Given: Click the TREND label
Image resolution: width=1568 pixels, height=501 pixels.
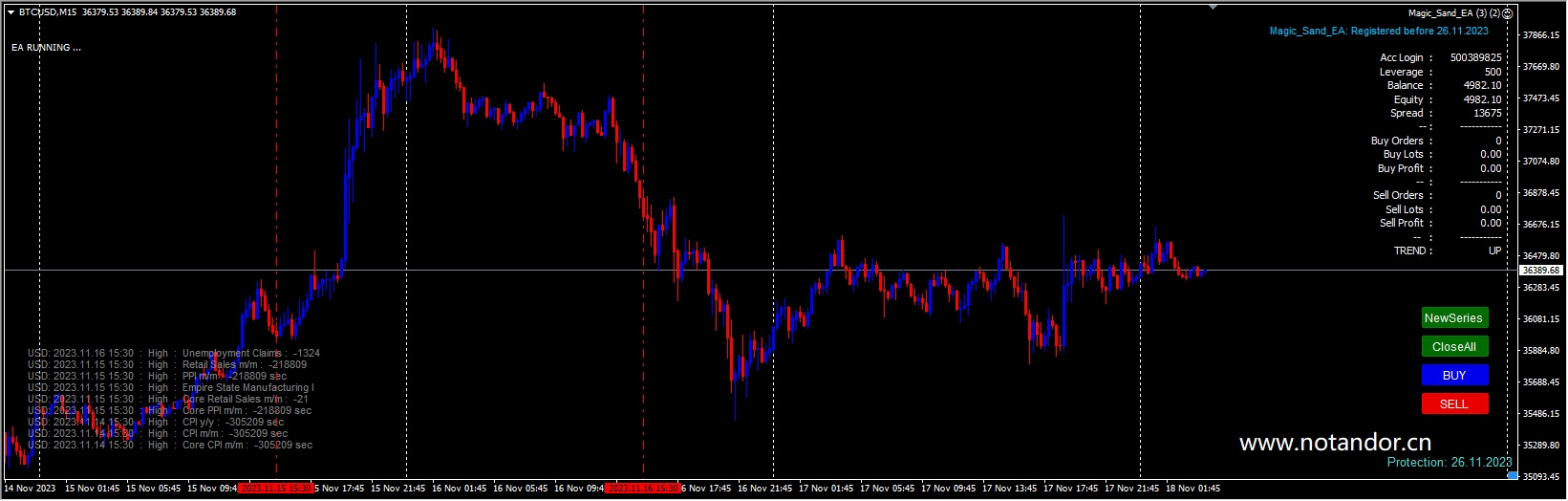Looking at the screenshot, I should 1409,251.
